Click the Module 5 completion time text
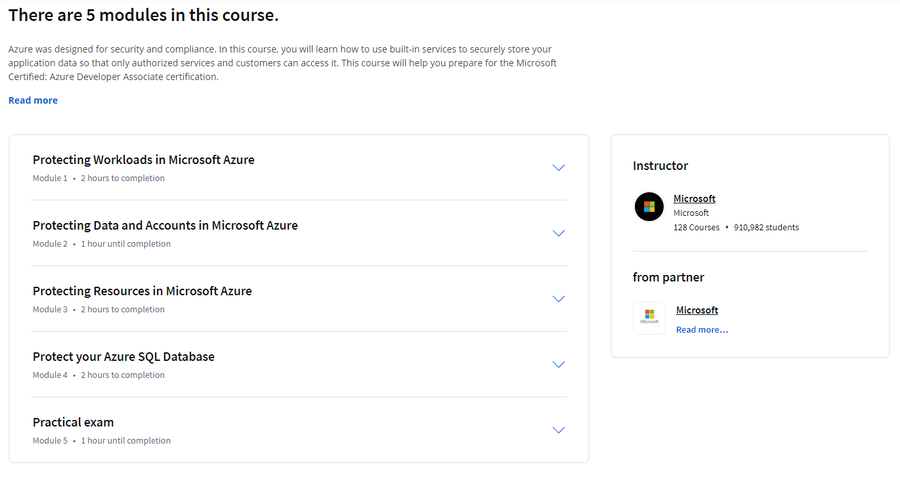The width and height of the screenshot is (900, 477). 126,440
